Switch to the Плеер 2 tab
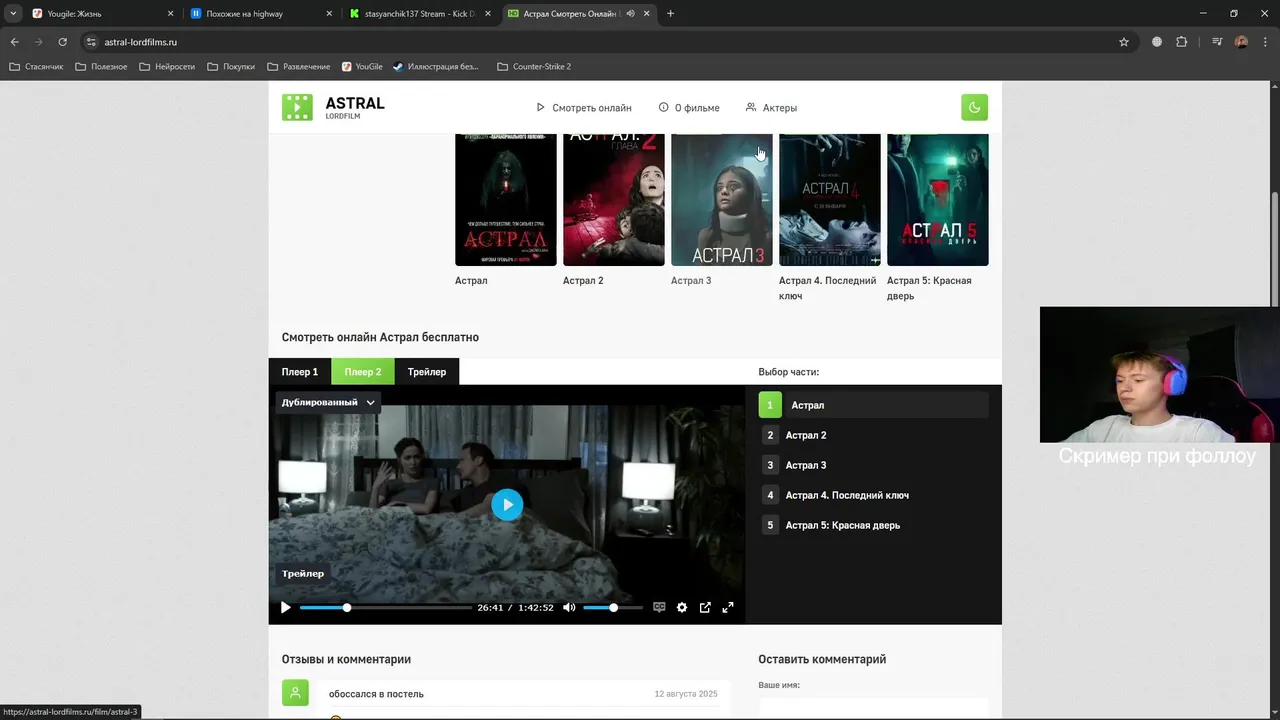This screenshot has width=1280, height=720. [x=363, y=372]
